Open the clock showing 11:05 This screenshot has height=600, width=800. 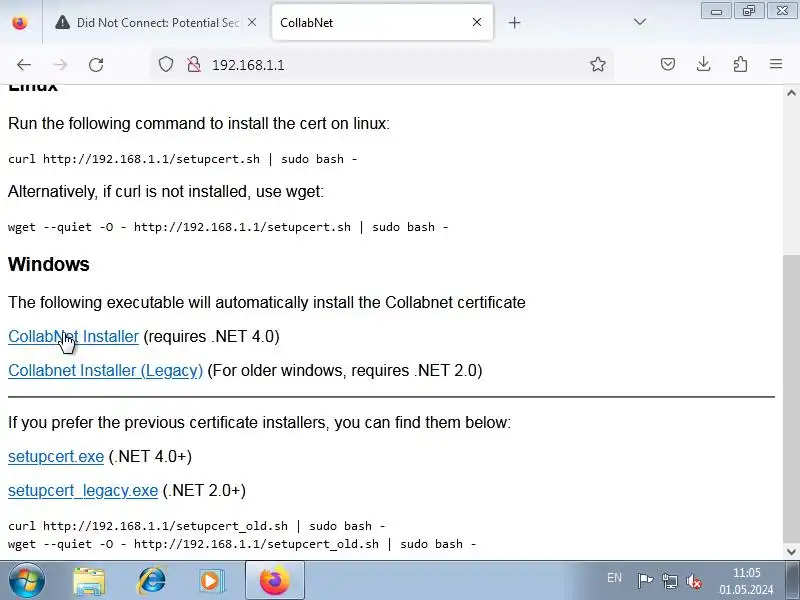(746, 581)
